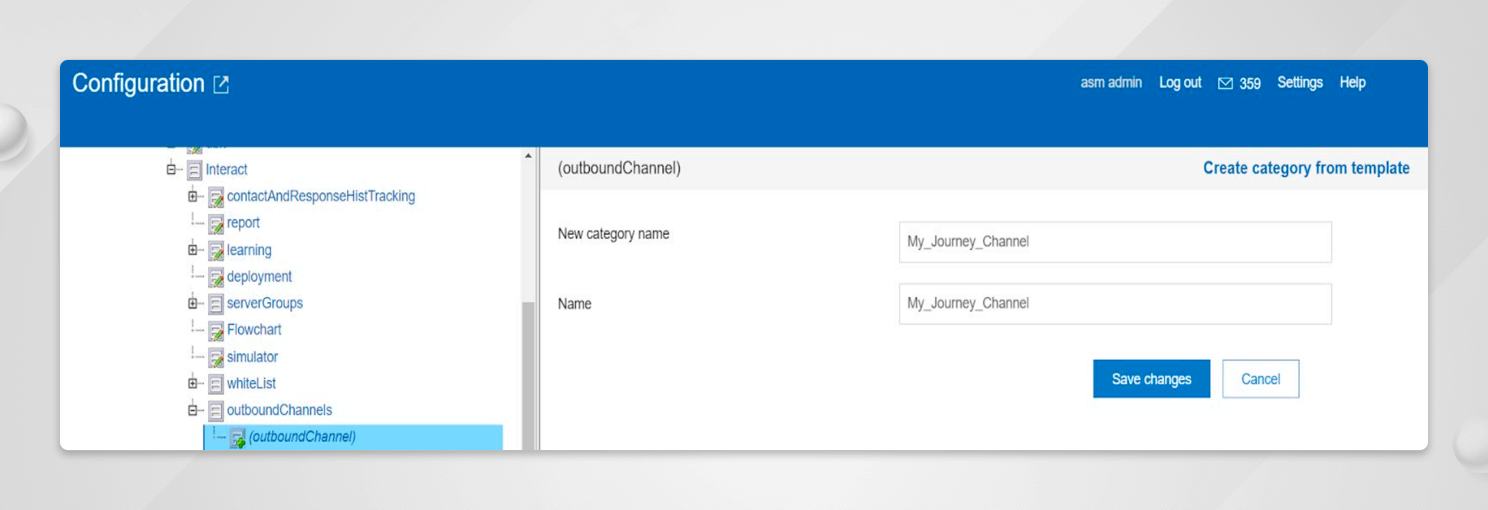1488x510 pixels.
Task: Click the deployment node icon
Action: (x=216, y=277)
